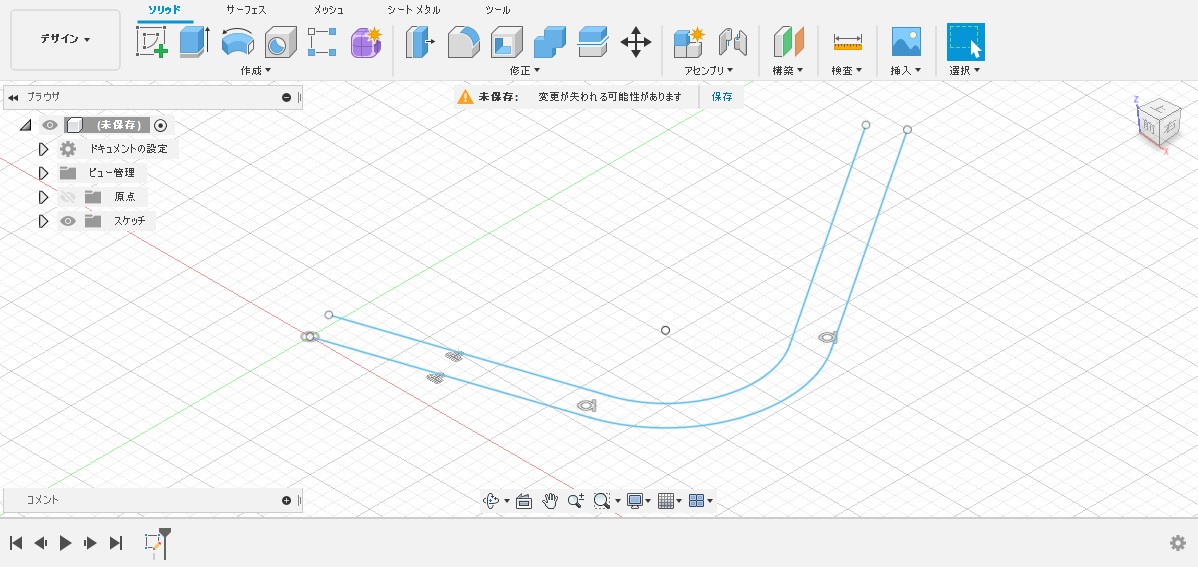Select the Revolve tool icon
This screenshot has height=567, width=1198.
pyautogui.click(x=238, y=42)
